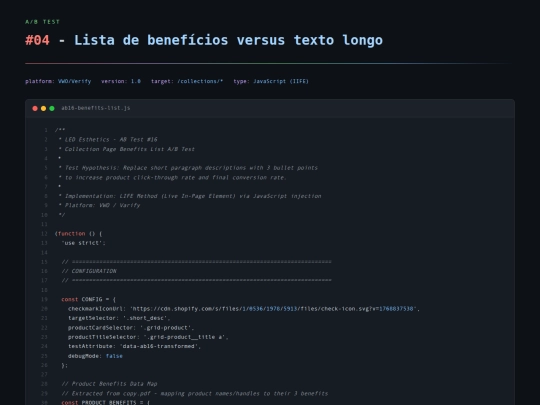Click the green dot in the code window header

(52, 108)
